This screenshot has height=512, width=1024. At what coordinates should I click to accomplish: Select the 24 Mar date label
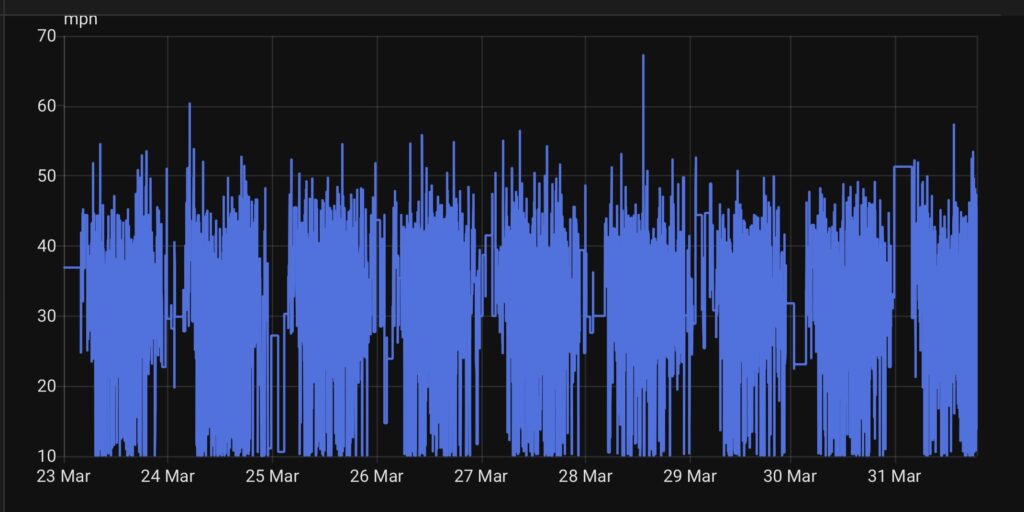167,476
